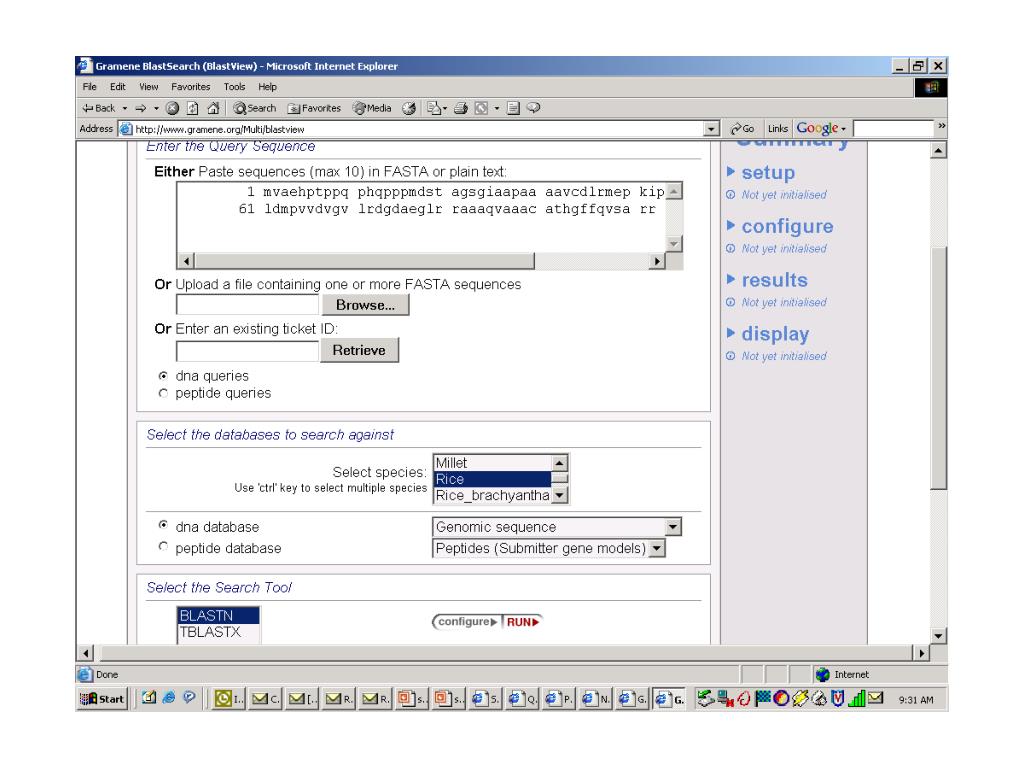Select Rice_brachyantha in the species list
The width and height of the screenshot is (1024, 768).
pyautogui.click(x=492, y=496)
